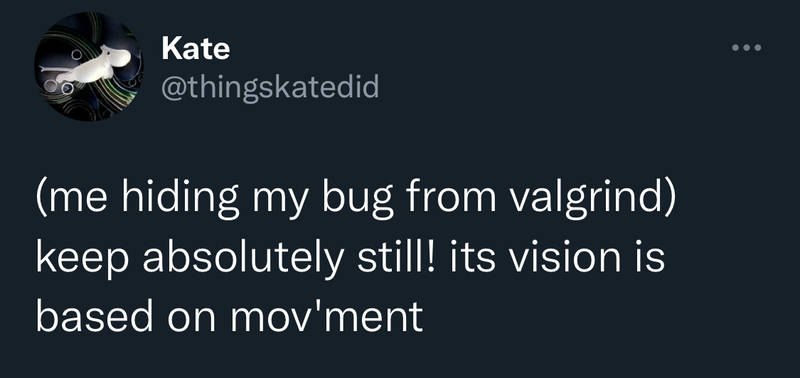This screenshot has height=378, width=800.
Task: Click the word "valgrind" in the tweet
Action: pyautogui.click(x=592, y=196)
